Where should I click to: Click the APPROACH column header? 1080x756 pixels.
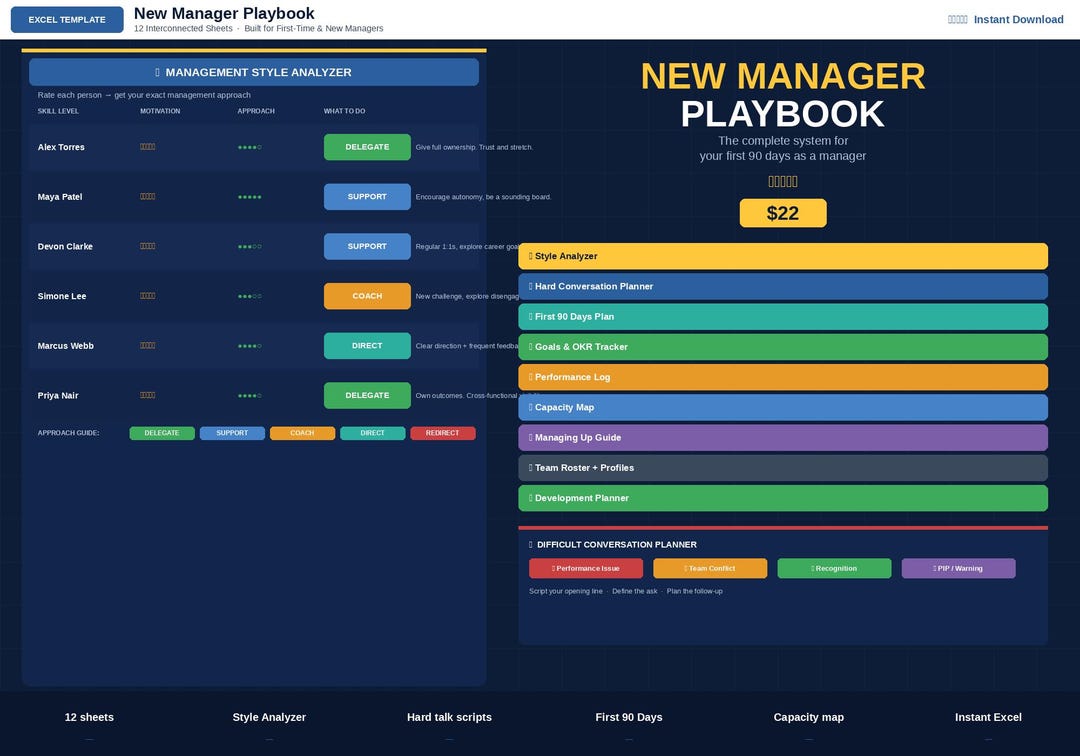pos(256,111)
